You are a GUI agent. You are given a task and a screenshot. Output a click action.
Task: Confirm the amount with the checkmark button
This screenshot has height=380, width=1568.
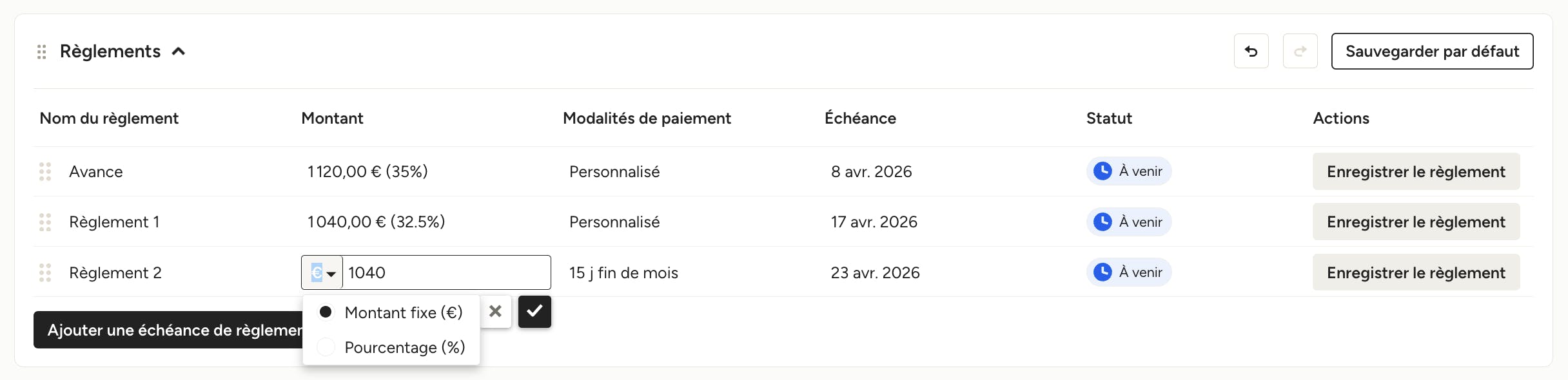534,312
